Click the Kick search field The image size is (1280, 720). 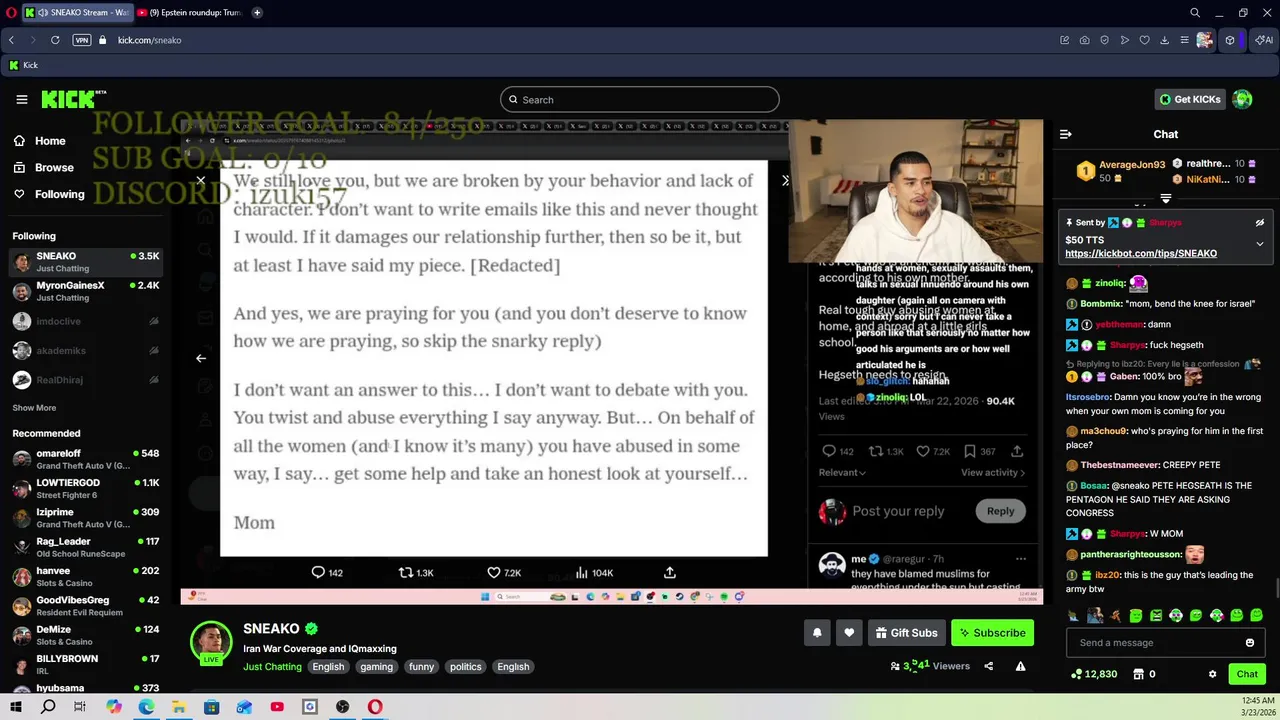(x=640, y=99)
